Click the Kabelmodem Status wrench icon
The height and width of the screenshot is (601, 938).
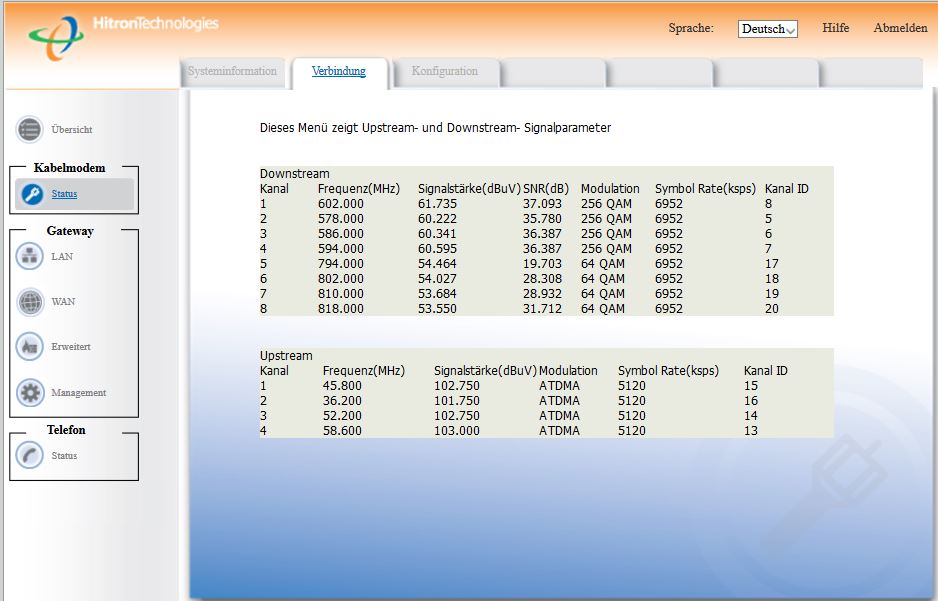(x=31, y=194)
